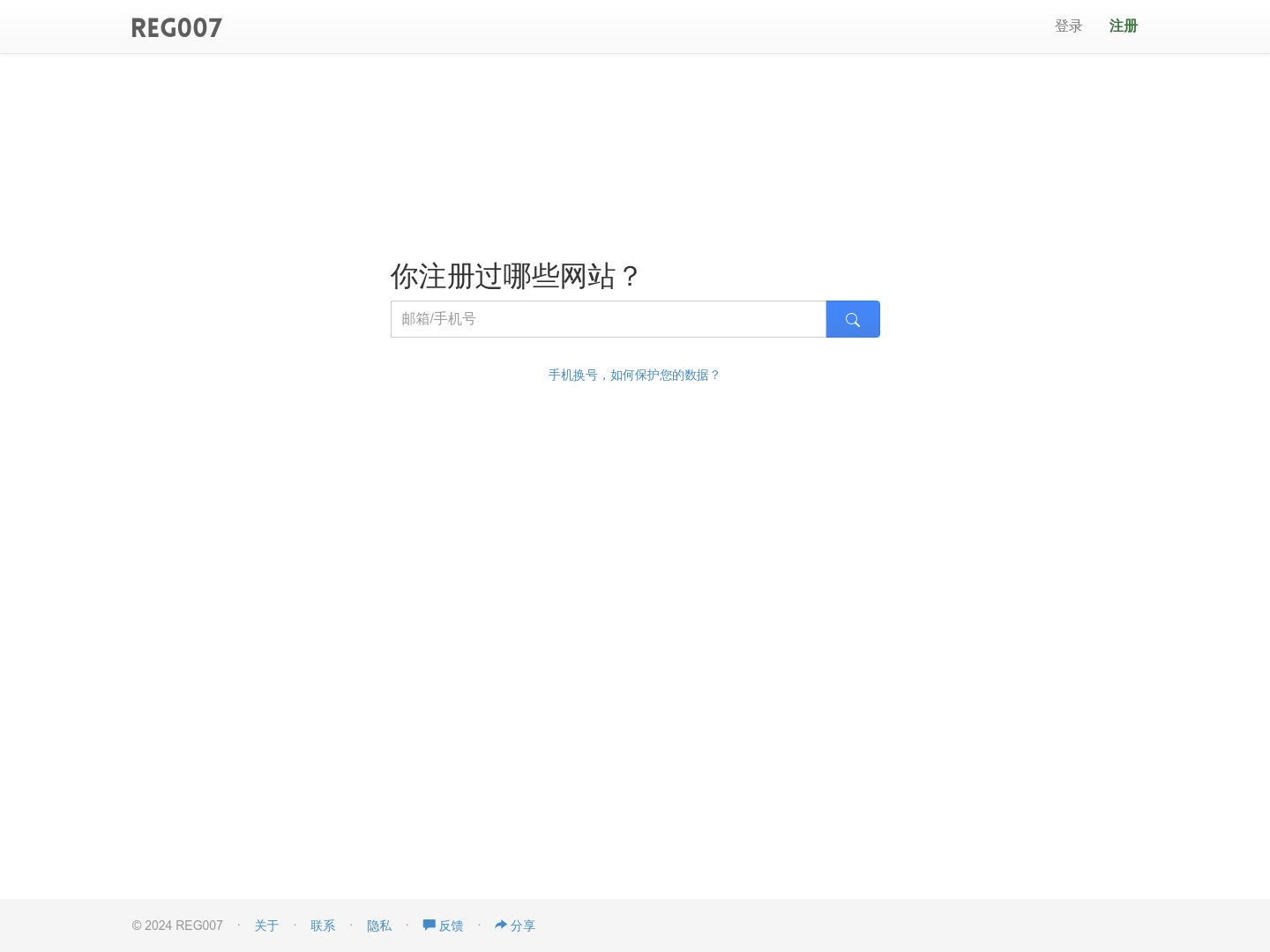Open the 登录 login link
Image resolution: width=1270 pixels, height=952 pixels.
tap(1068, 26)
